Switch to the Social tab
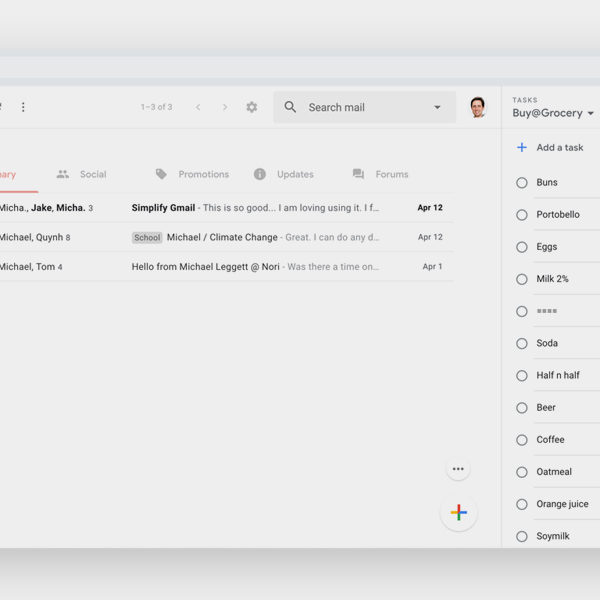The height and width of the screenshot is (600, 600). coord(82,174)
